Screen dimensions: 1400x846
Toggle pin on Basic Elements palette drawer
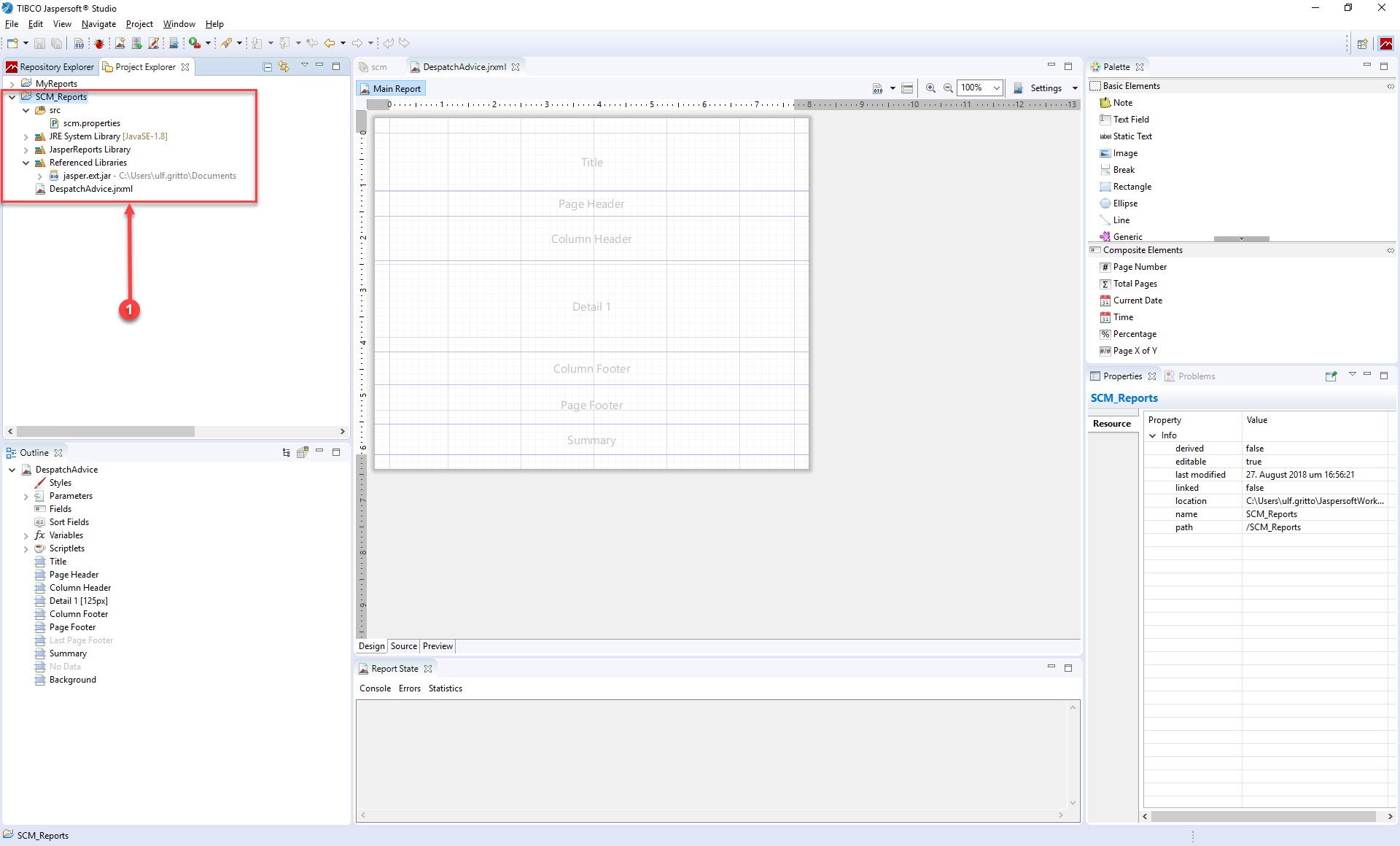click(1391, 86)
